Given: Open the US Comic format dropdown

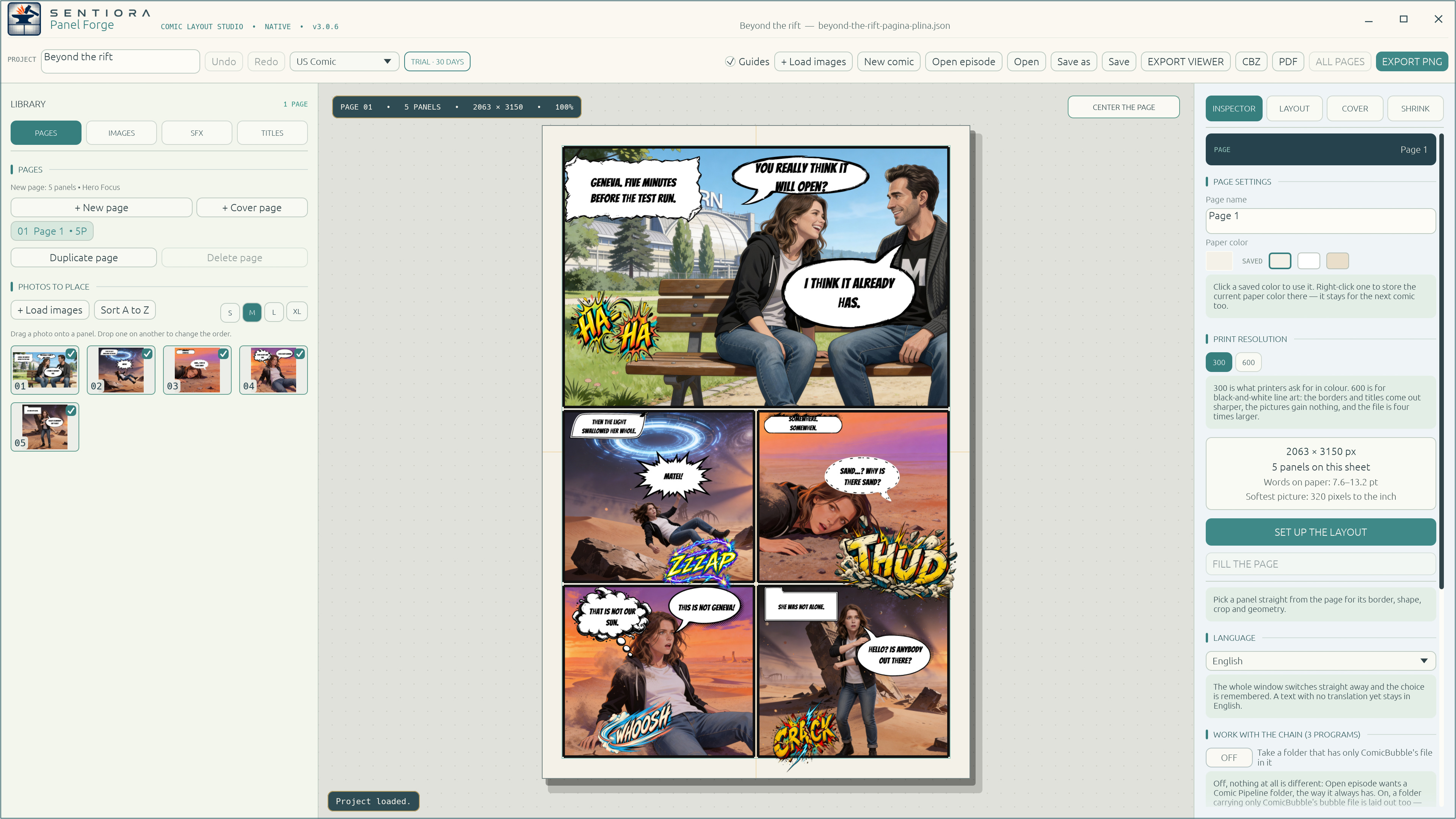Looking at the screenshot, I should (x=344, y=61).
